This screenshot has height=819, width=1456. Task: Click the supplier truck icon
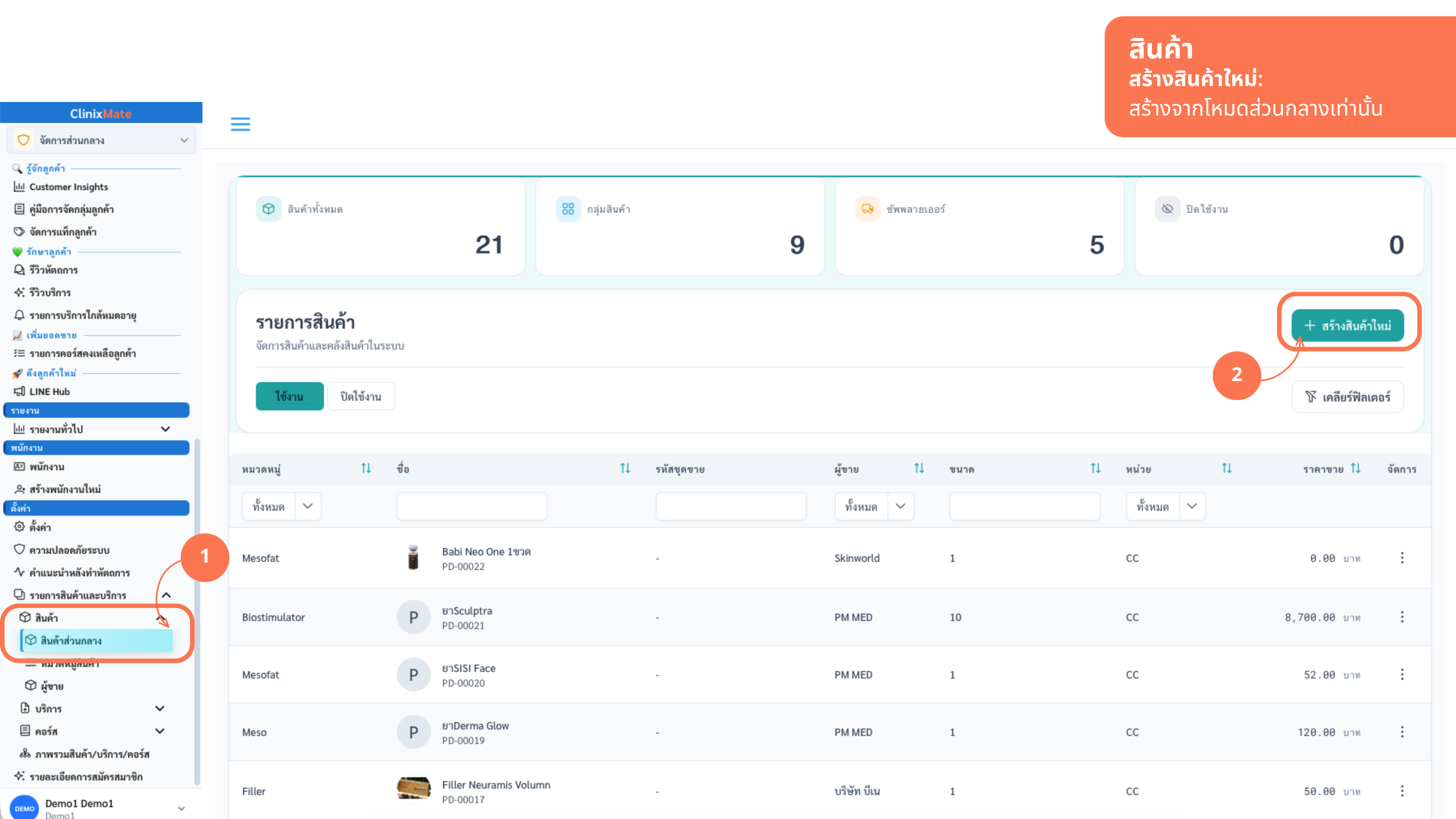coord(868,209)
